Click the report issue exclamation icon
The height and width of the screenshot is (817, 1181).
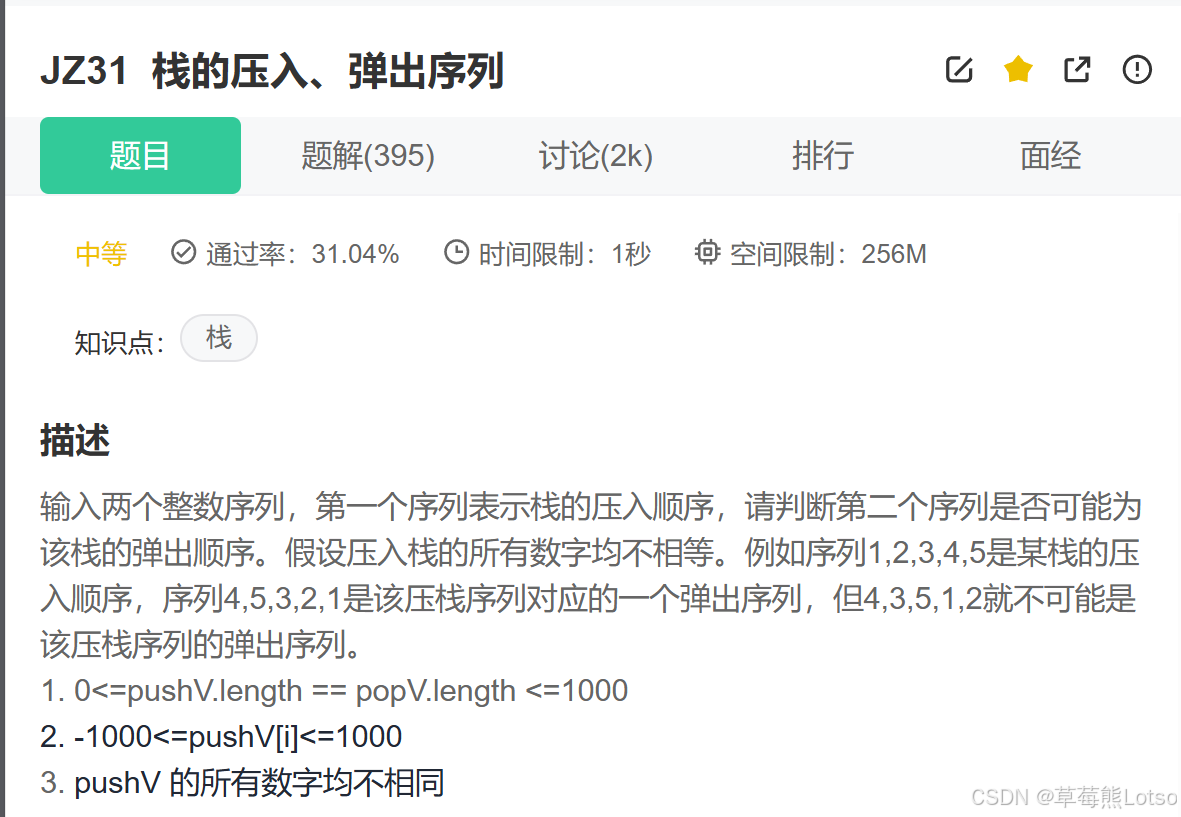point(1137,69)
